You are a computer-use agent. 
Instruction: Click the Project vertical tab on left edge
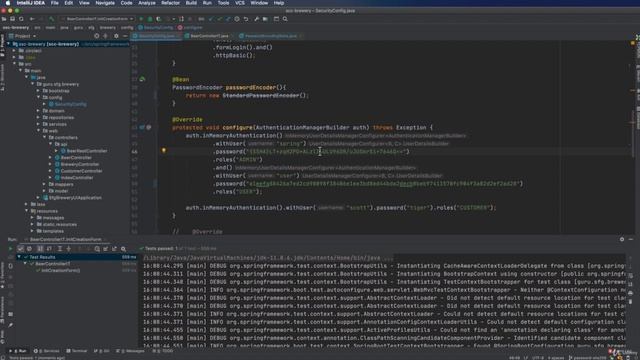[x=2, y=45]
